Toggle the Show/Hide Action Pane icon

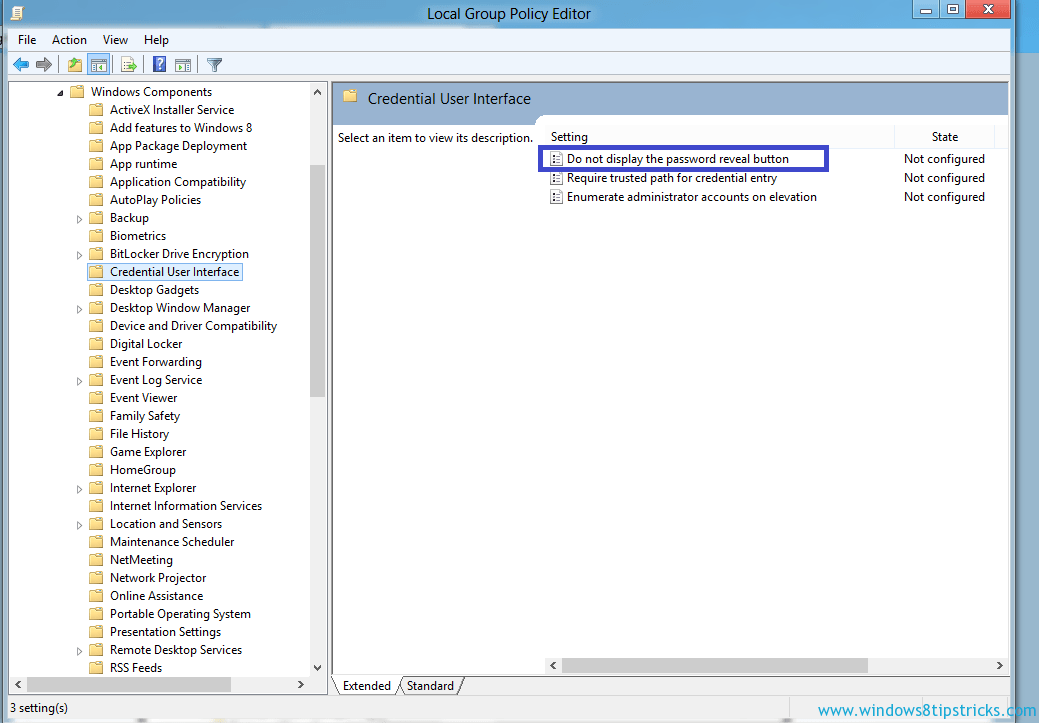[183, 64]
